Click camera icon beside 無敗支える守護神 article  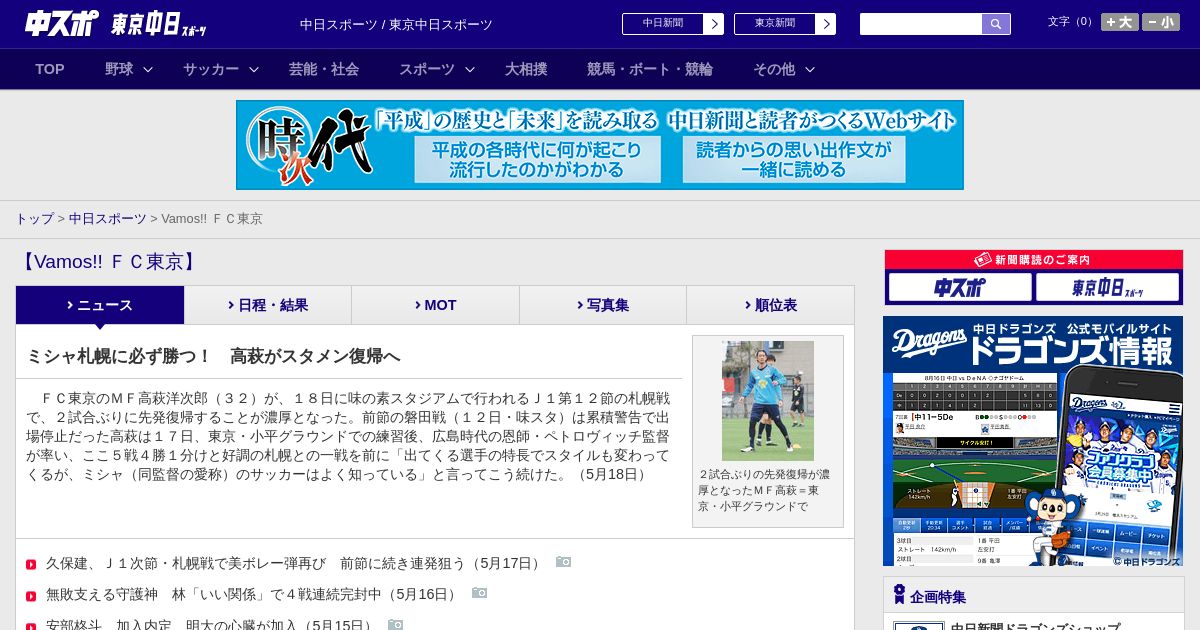tap(479, 593)
